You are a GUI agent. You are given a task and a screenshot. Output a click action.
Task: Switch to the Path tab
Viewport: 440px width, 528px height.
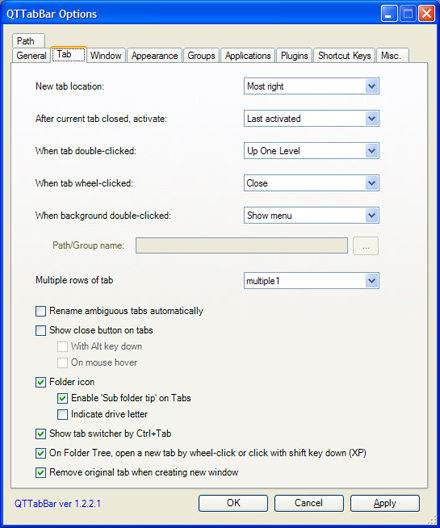pyautogui.click(x=28, y=41)
